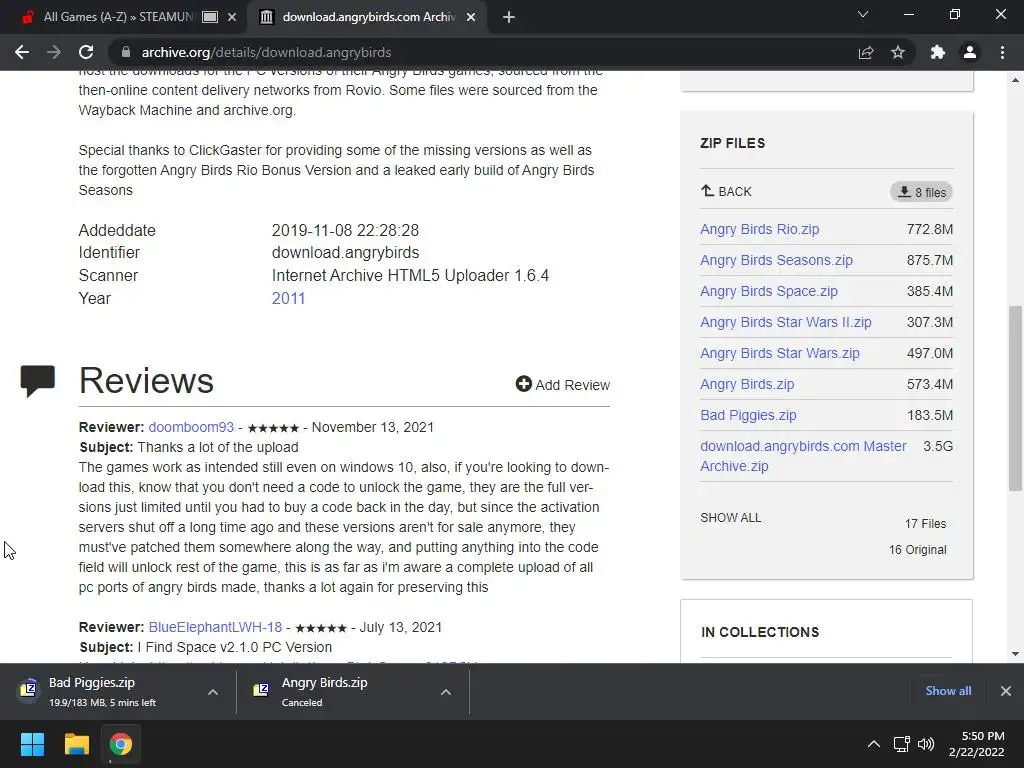The width and height of the screenshot is (1024, 768).
Task: Click the lock icon in address bar
Action: [x=126, y=52]
